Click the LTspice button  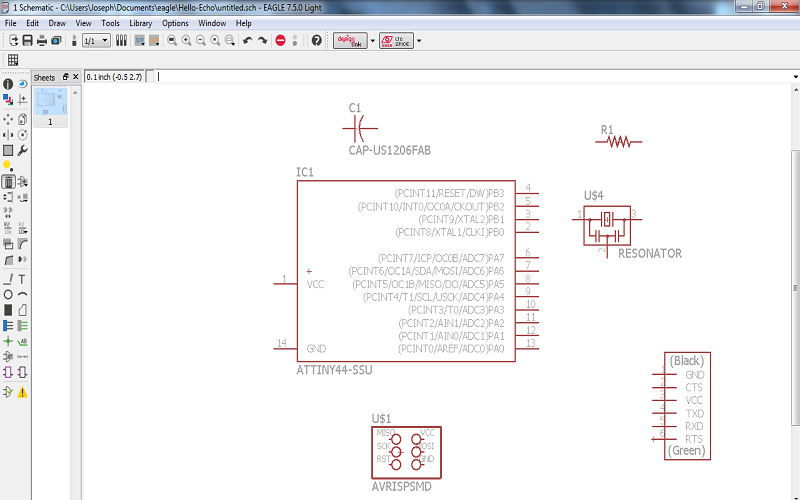click(396, 41)
